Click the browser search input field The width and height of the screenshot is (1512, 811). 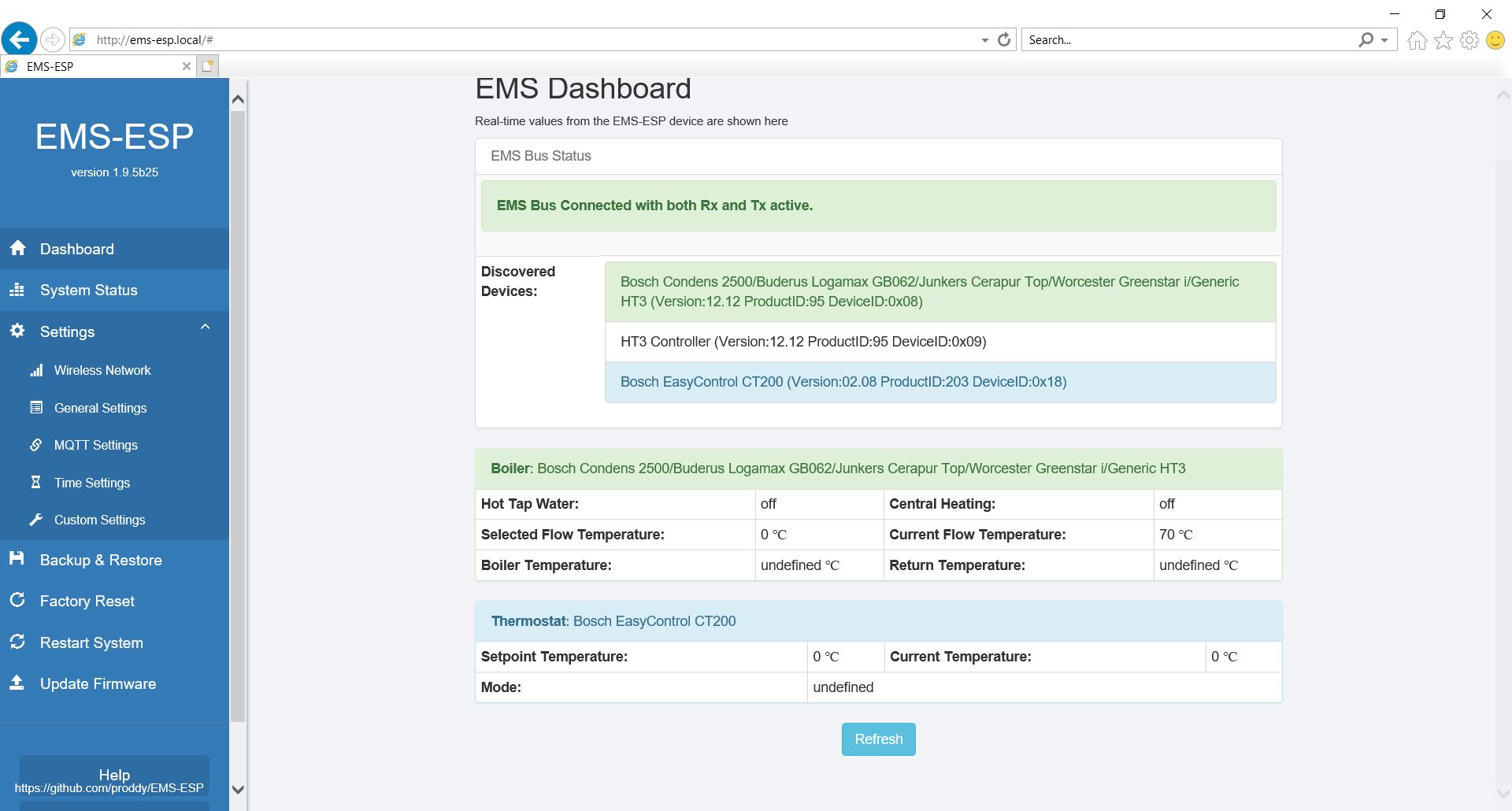point(1189,40)
